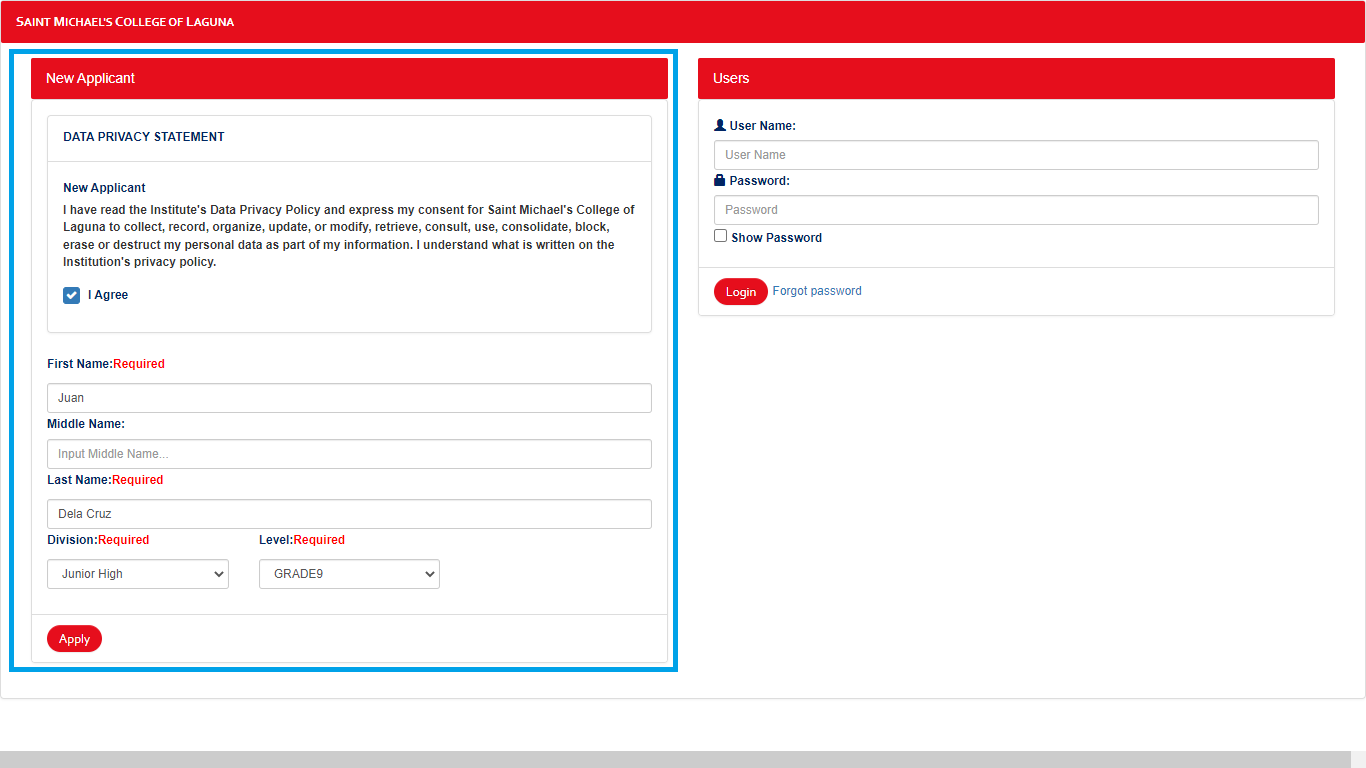Screen dimensions: 1366x768
Task: Click the User Name text field
Action: tap(1016, 154)
